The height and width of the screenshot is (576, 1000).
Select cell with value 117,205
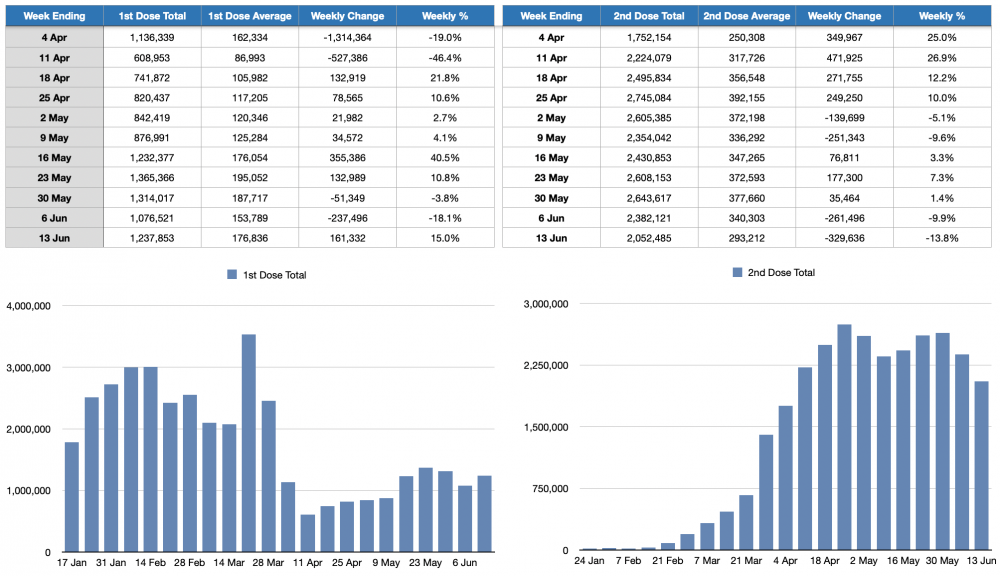click(x=249, y=98)
